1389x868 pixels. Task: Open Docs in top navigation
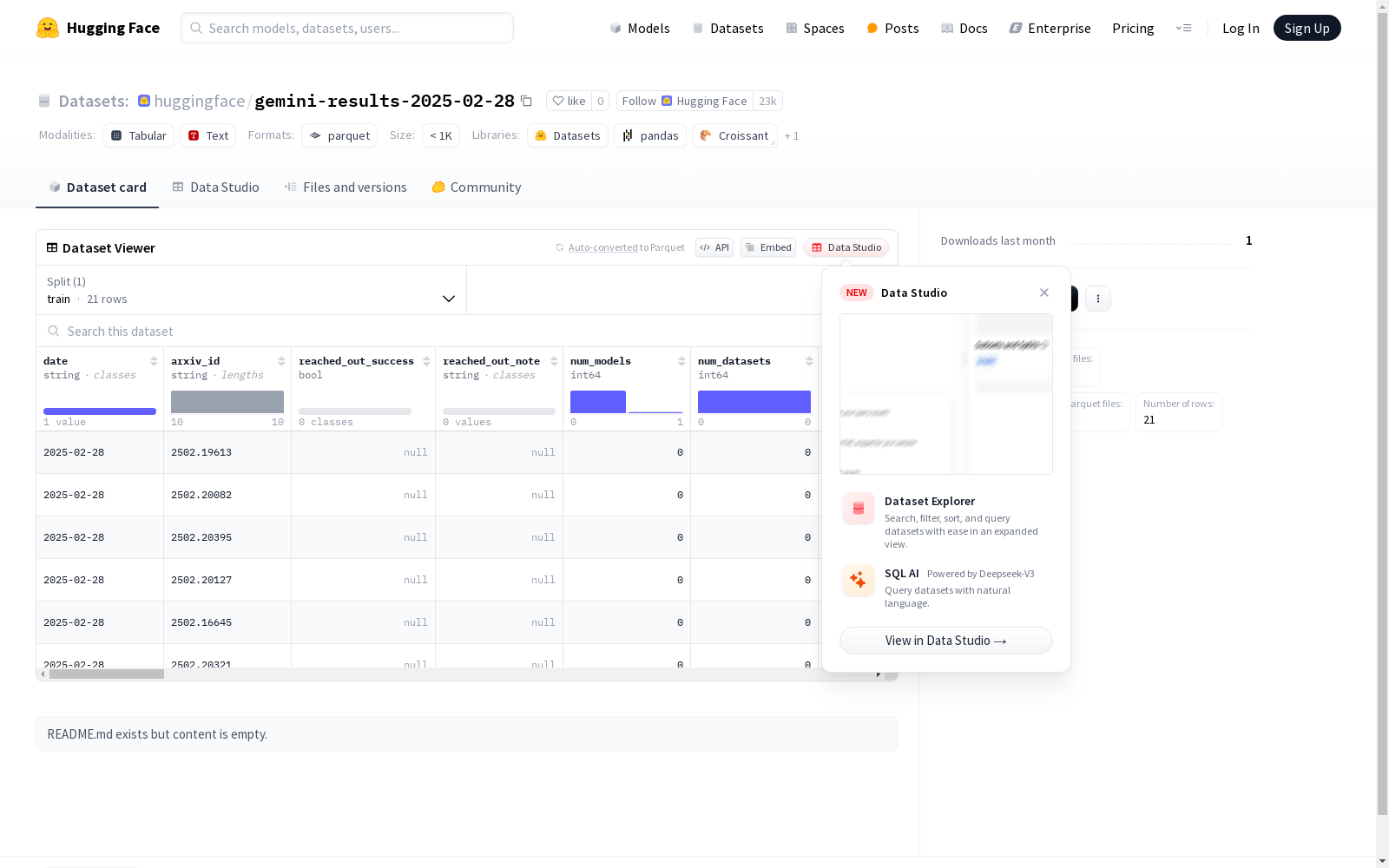[x=964, y=28]
